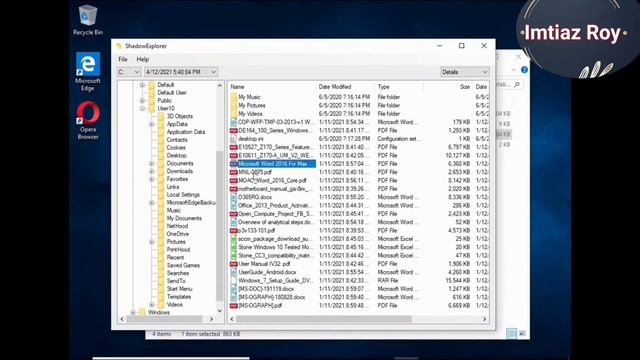Select the Contacts folder in the tree

point(177,140)
